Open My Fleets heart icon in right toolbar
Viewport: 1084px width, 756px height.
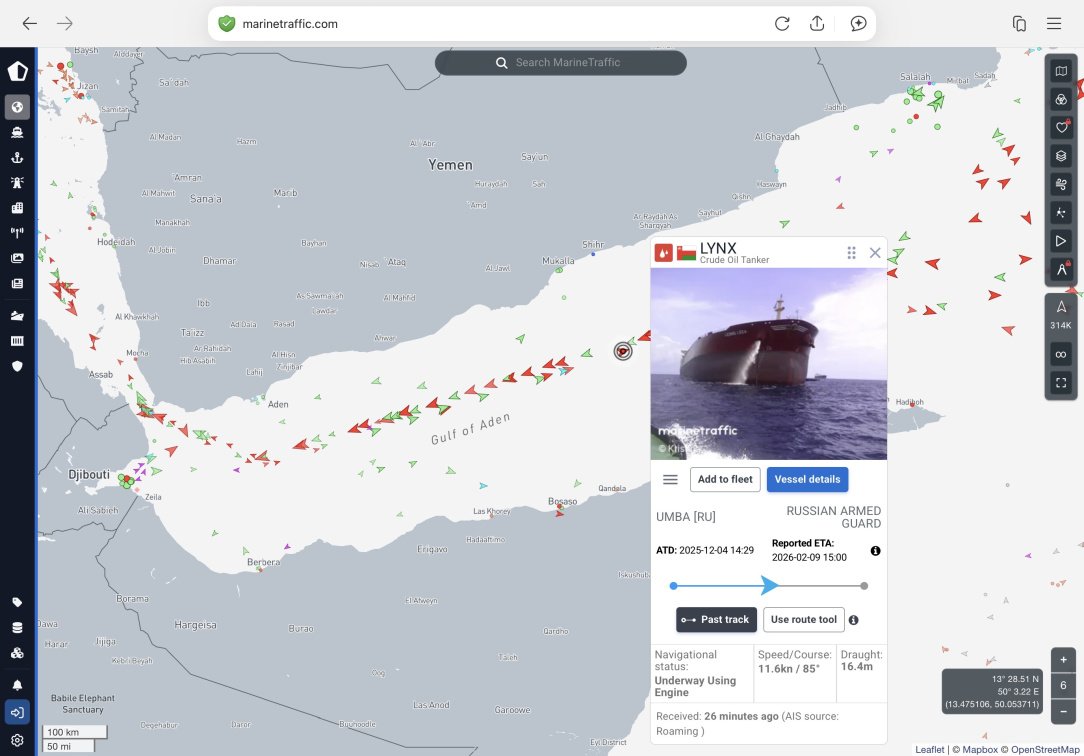coord(1061,127)
